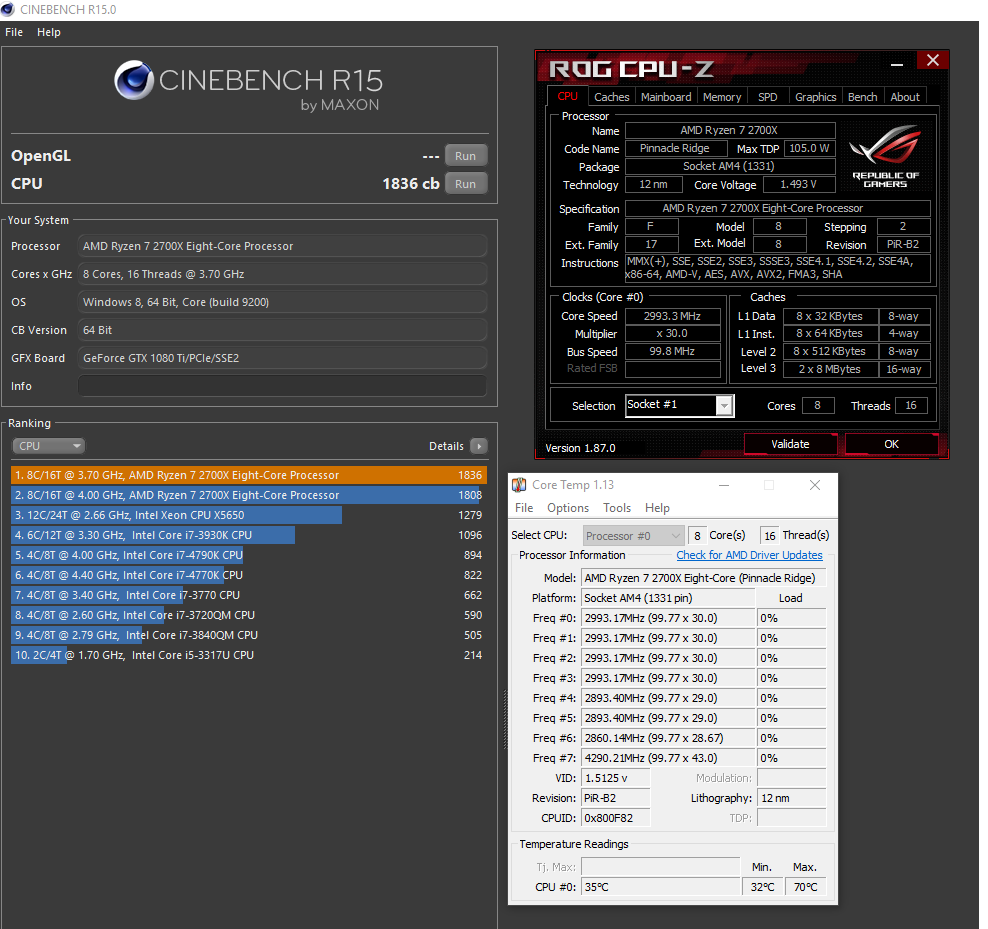Open the File menu in Core Temp
Viewport: 988px width, 929px height.
click(524, 508)
